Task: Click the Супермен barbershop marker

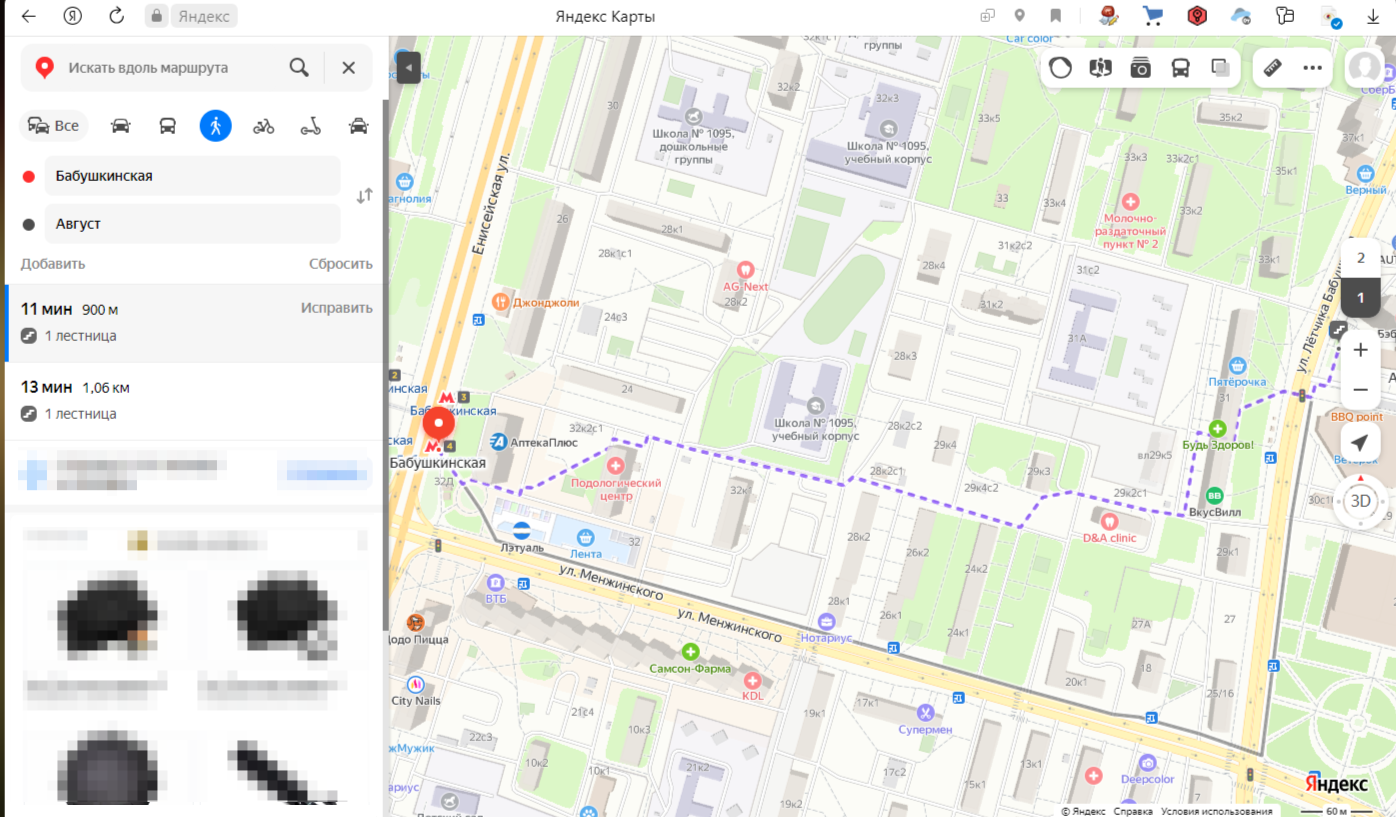Action: (x=927, y=713)
